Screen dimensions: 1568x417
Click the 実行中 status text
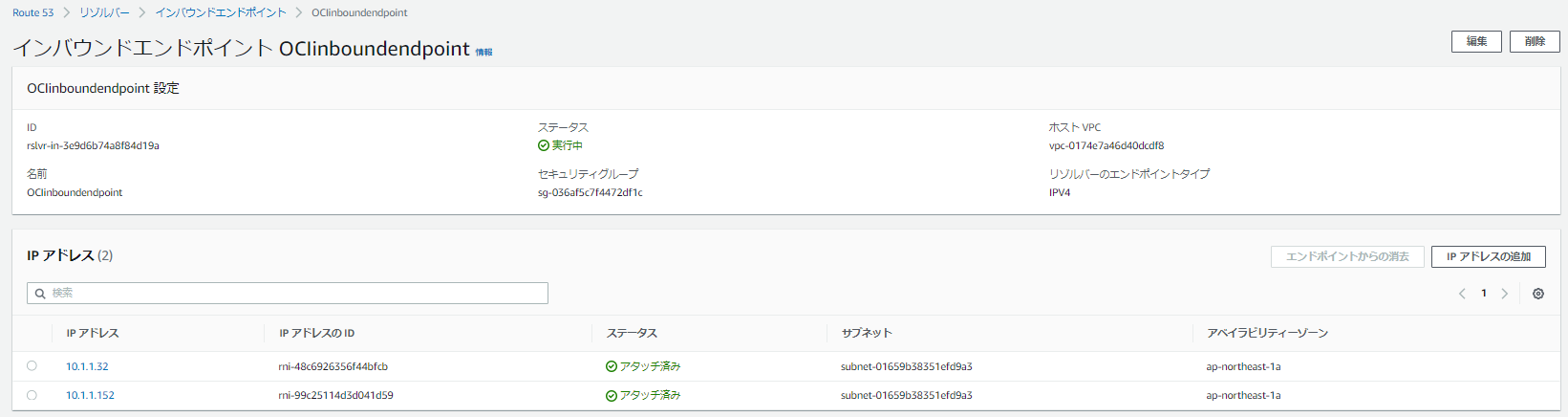pyautogui.click(x=568, y=145)
